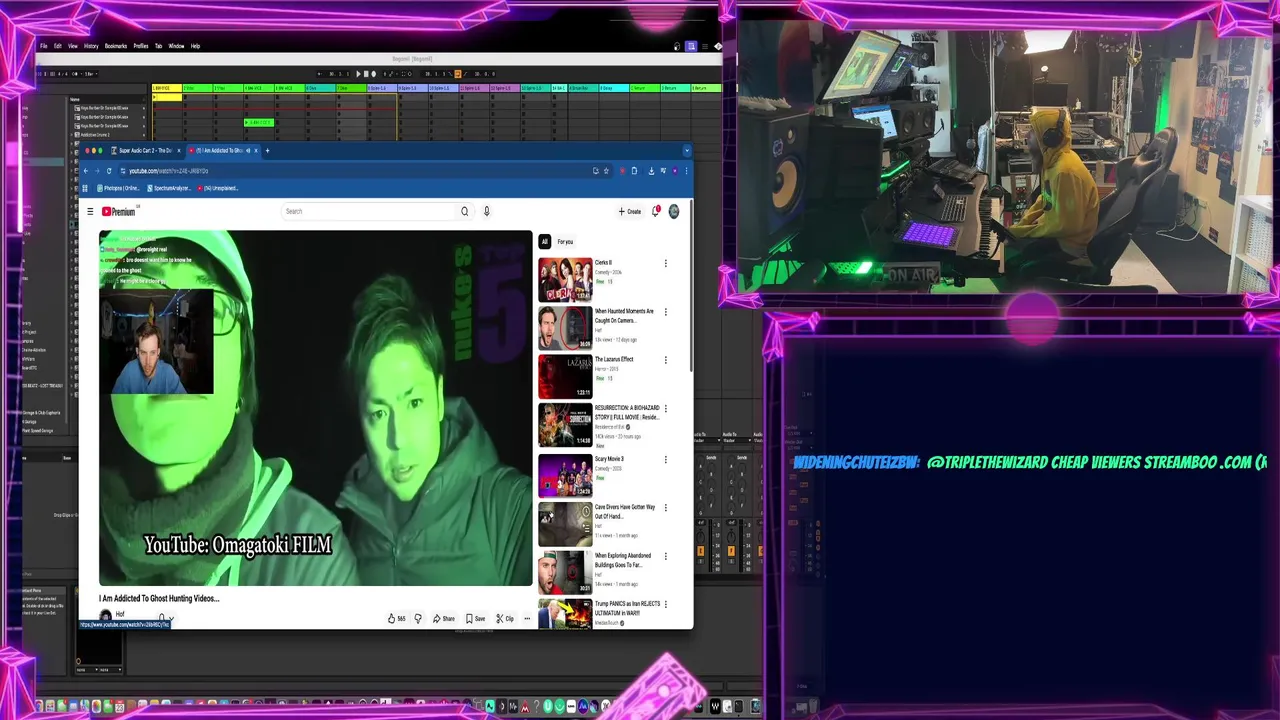
Task: Switch to Super Audio Cart 2 browser tab
Action: pyautogui.click(x=146, y=150)
